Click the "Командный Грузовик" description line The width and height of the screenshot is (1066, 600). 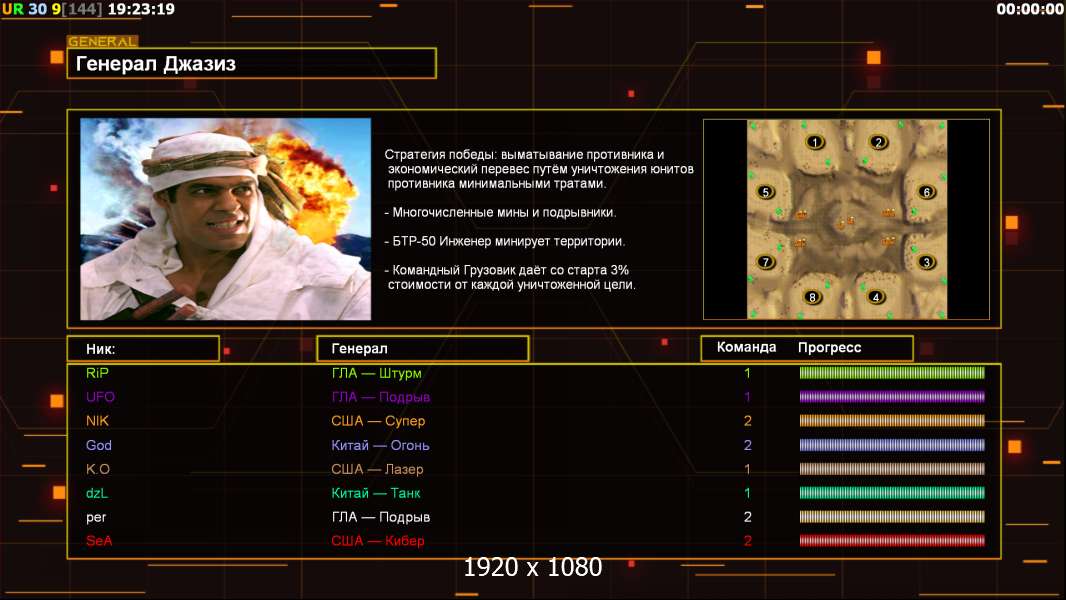[510, 277]
